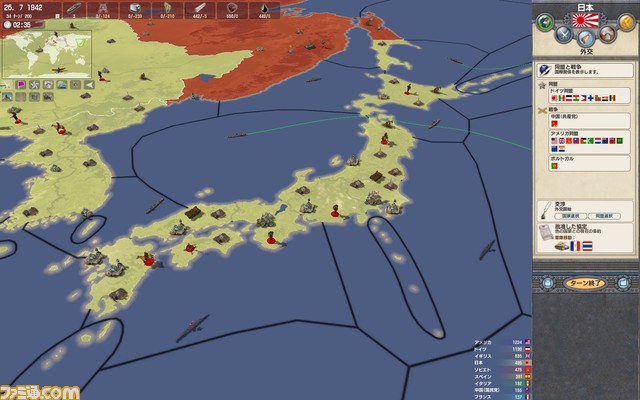Click the resource icon reading 0/-124
The image size is (640, 400).
(103, 9)
